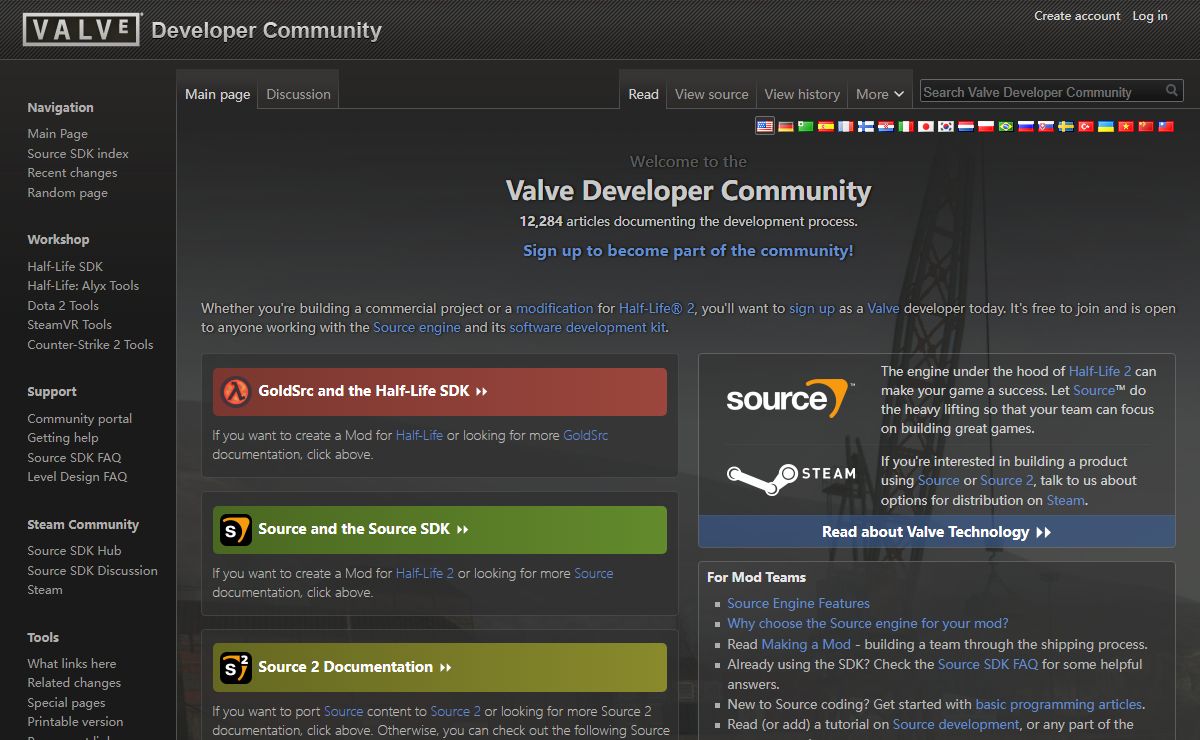The height and width of the screenshot is (740, 1200).
Task: Select the Taiwan flag language
Action: click(1166, 126)
